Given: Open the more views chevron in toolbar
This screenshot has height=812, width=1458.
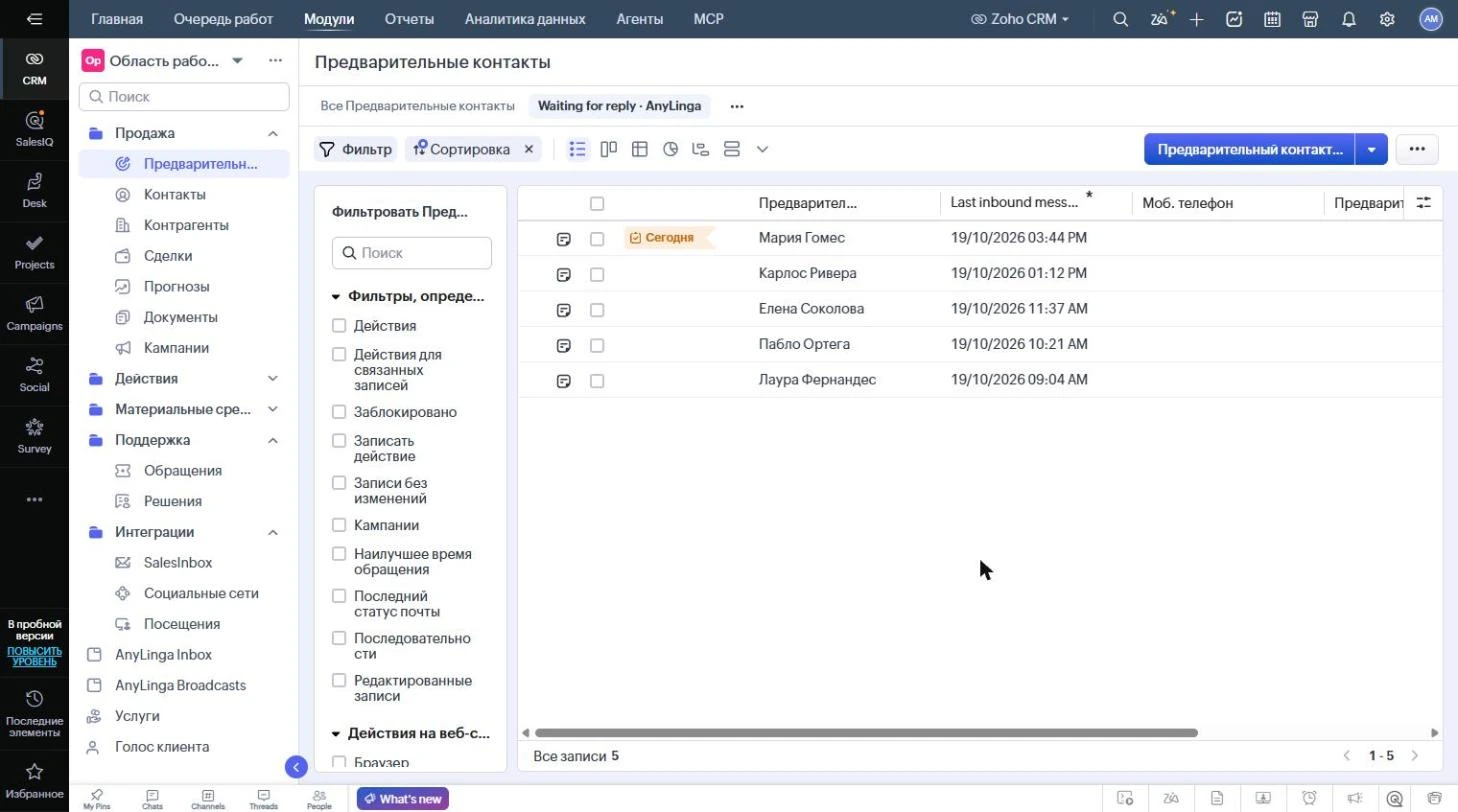Looking at the screenshot, I should coord(762,149).
